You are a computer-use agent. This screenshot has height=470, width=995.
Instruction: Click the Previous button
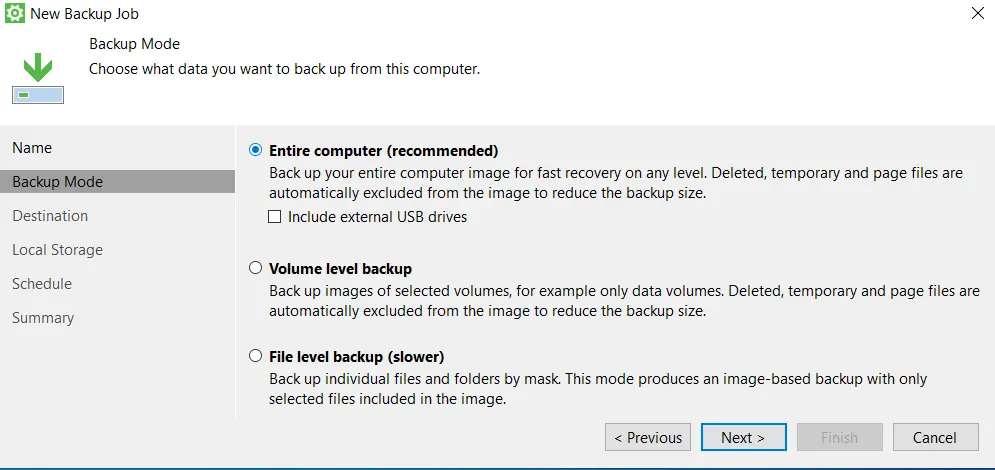pos(648,438)
